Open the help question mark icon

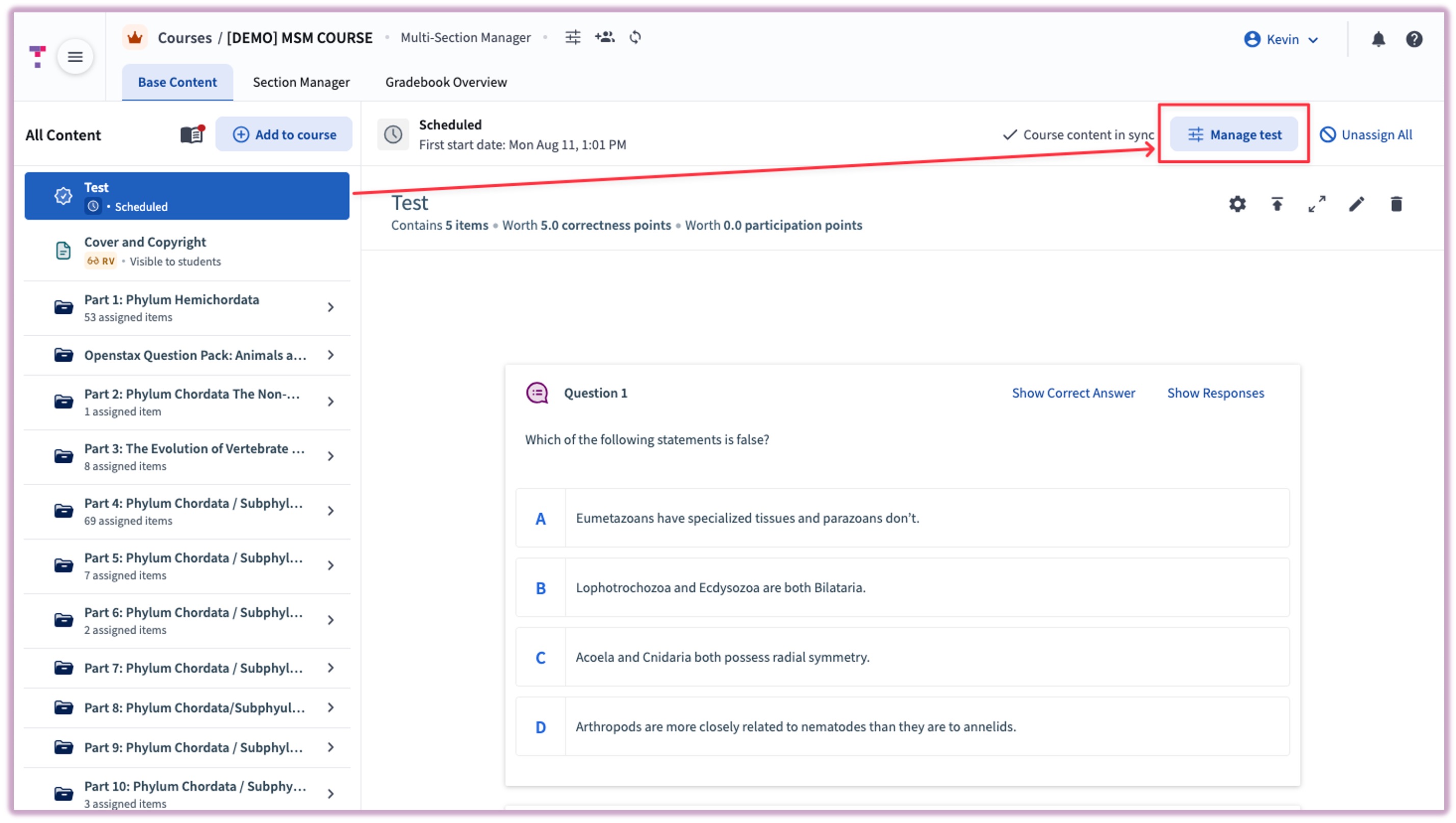point(1414,39)
